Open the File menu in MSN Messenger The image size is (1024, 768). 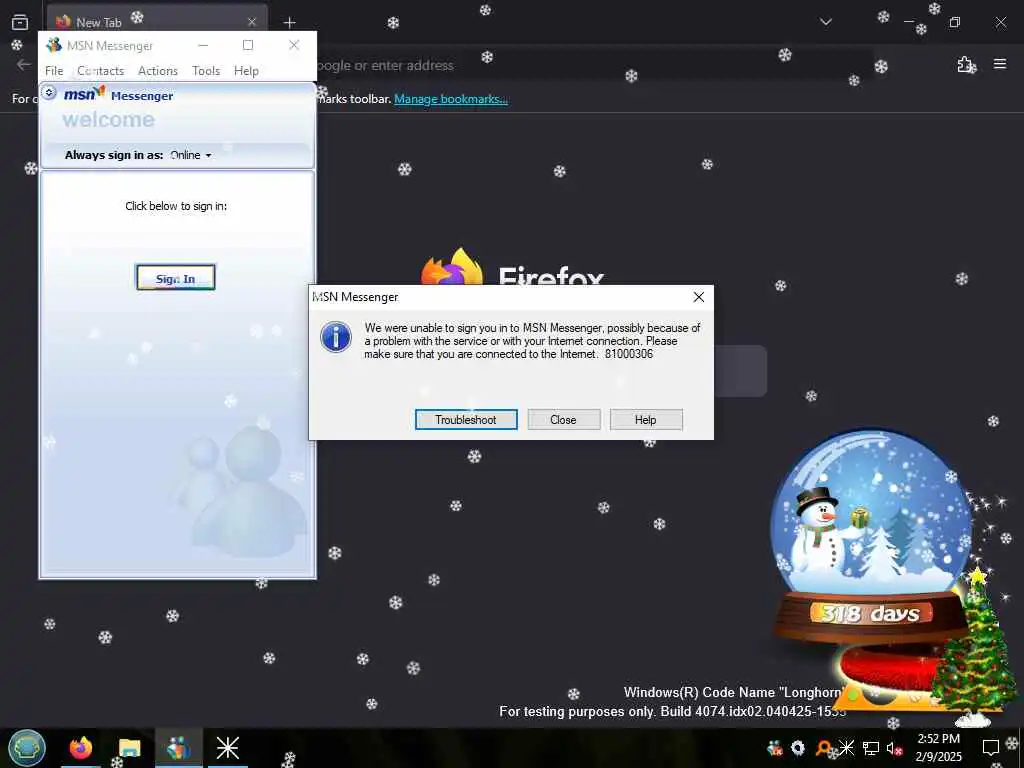click(54, 71)
